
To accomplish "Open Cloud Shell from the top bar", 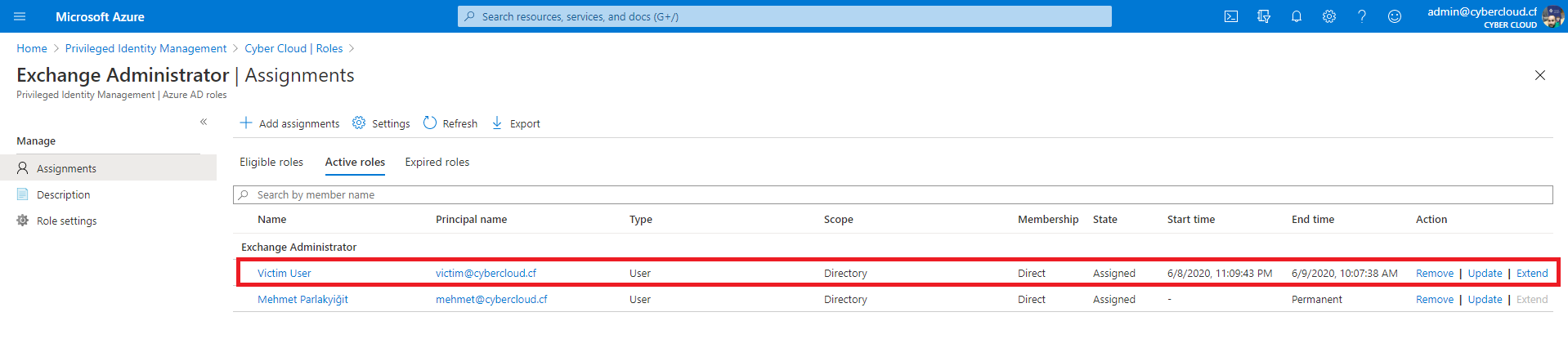I will point(1231,16).
